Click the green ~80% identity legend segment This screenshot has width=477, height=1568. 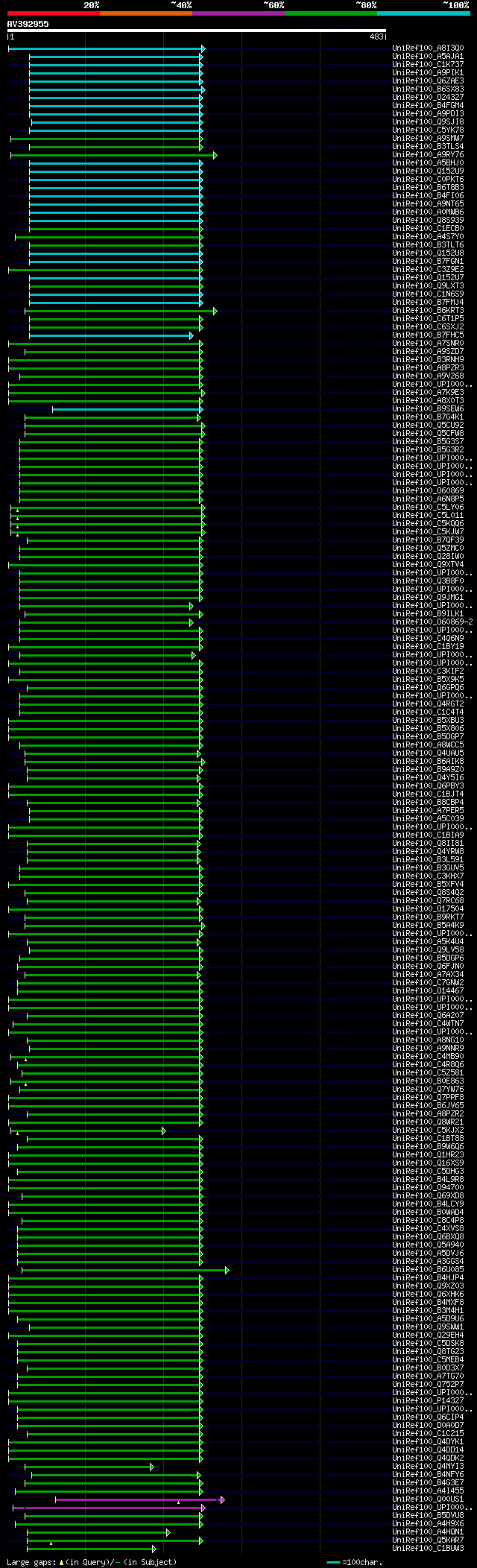pyautogui.click(x=331, y=13)
